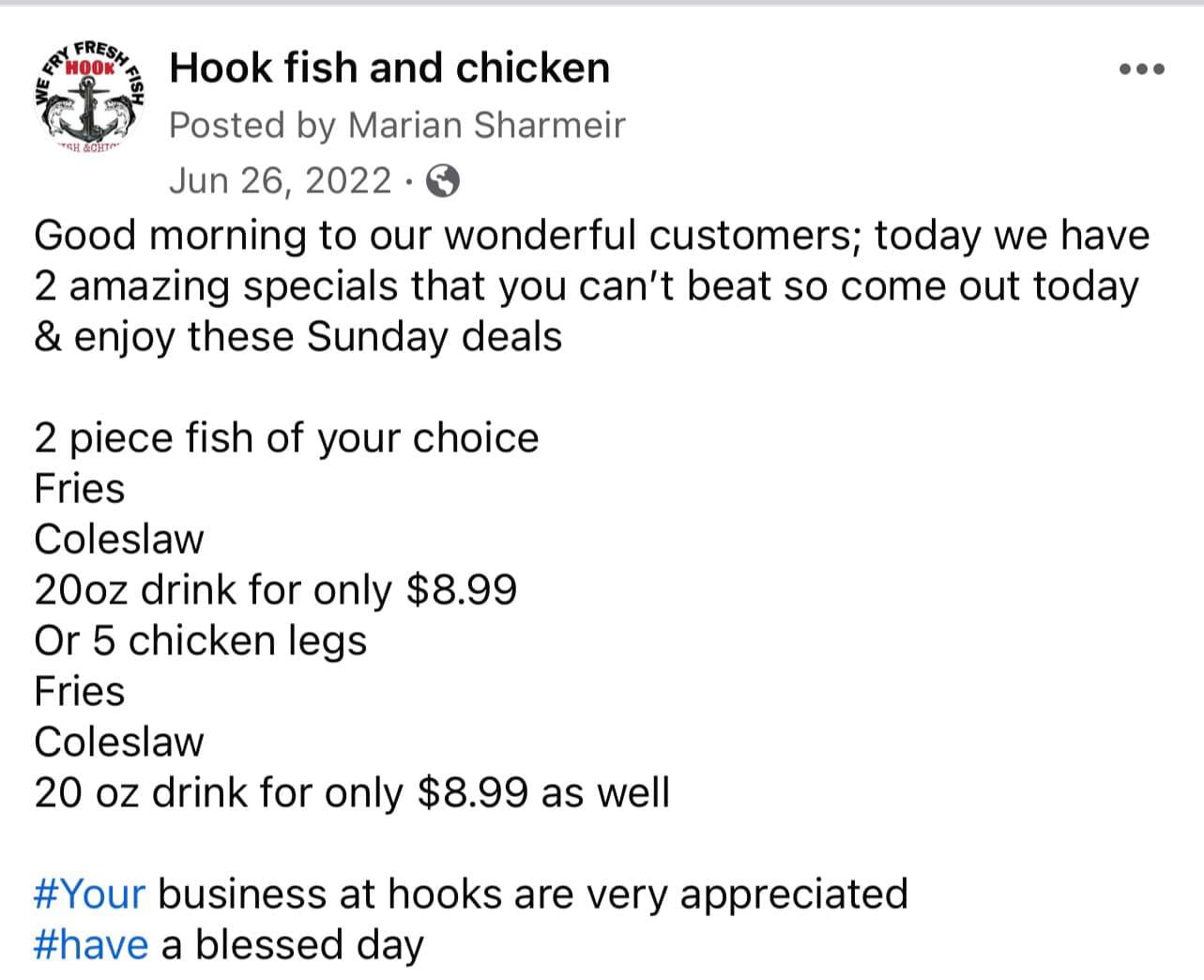
Task: Click the '& enjoy these Sunday deals' line
Action: [x=297, y=336]
